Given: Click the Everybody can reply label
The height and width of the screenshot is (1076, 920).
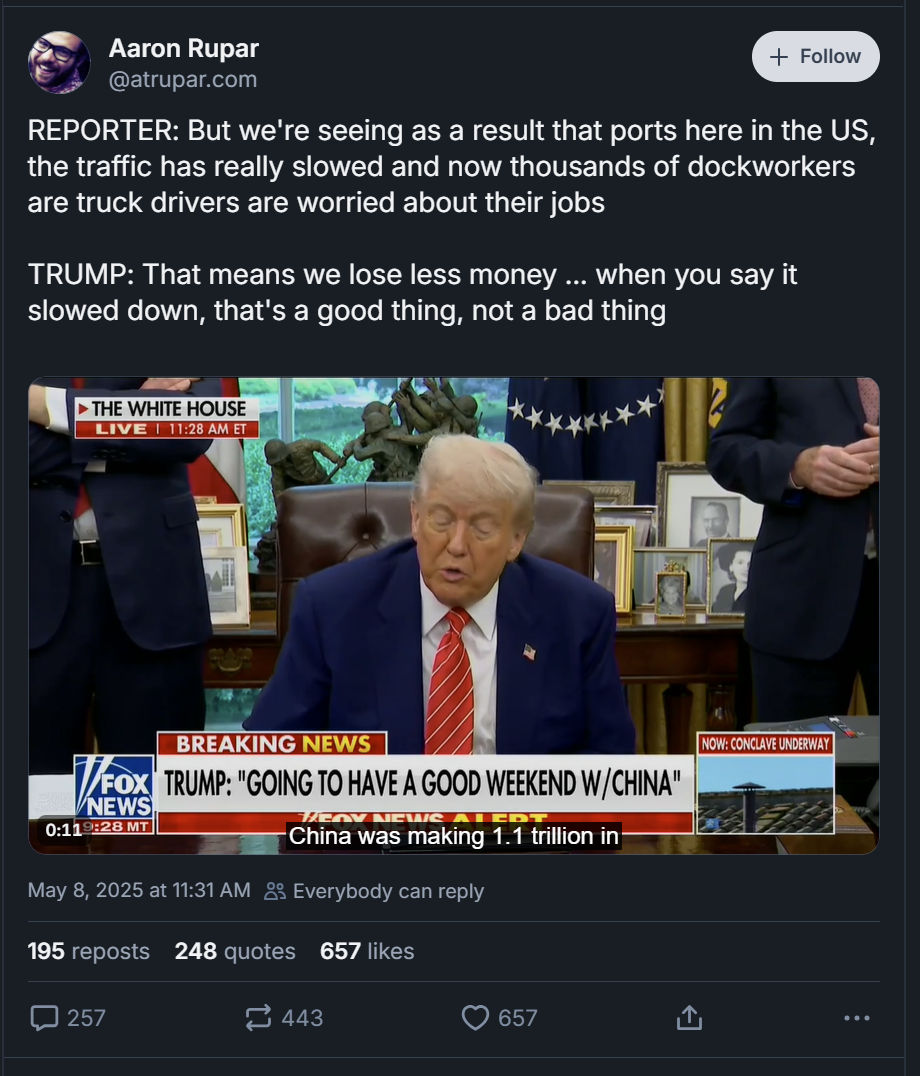Looking at the screenshot, I should tap(388, 891).
